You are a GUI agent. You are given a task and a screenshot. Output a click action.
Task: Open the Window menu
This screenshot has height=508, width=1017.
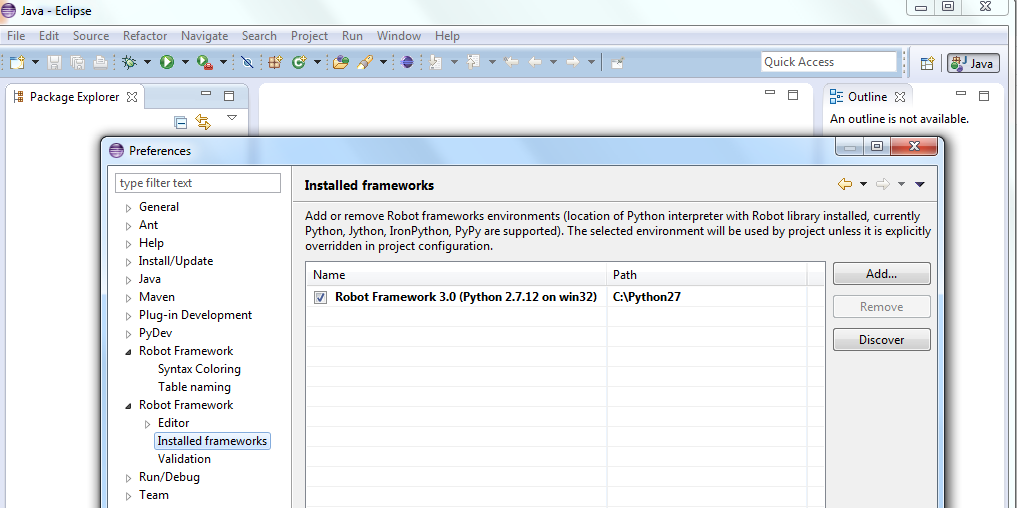click(399, 36)
